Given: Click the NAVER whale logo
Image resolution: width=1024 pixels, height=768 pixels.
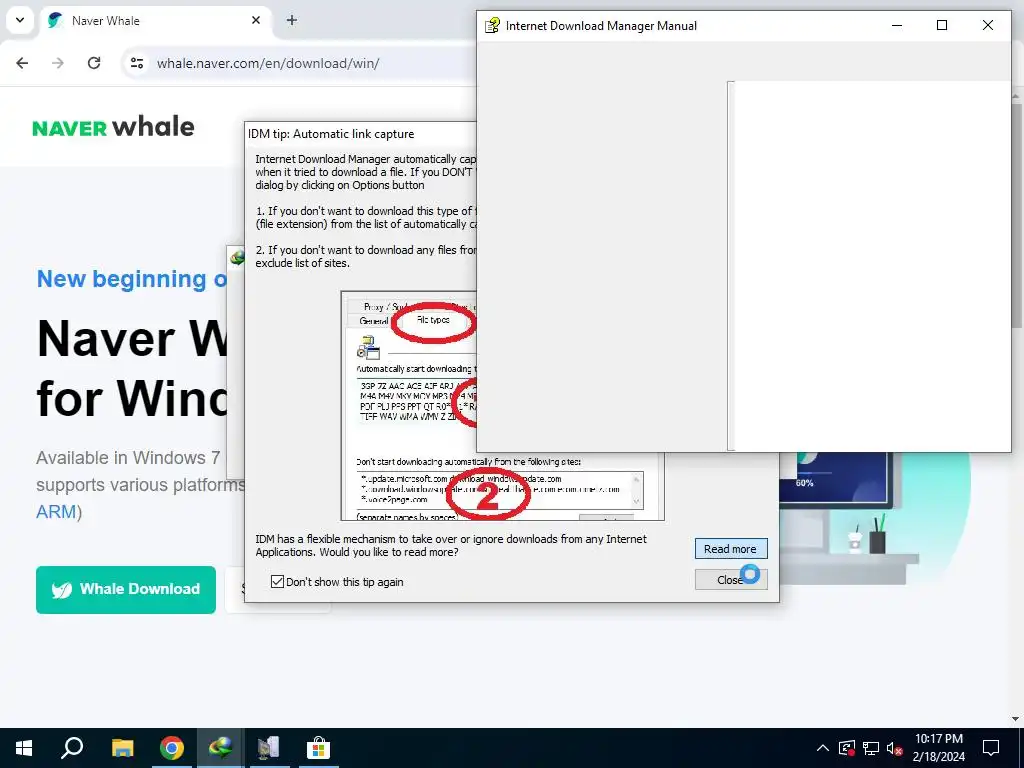Looking at the screenshot, I should [x=113, y=127].
